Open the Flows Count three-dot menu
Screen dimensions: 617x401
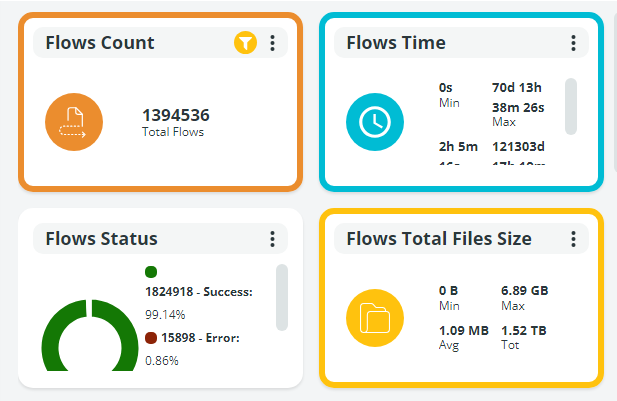point(272,43)
